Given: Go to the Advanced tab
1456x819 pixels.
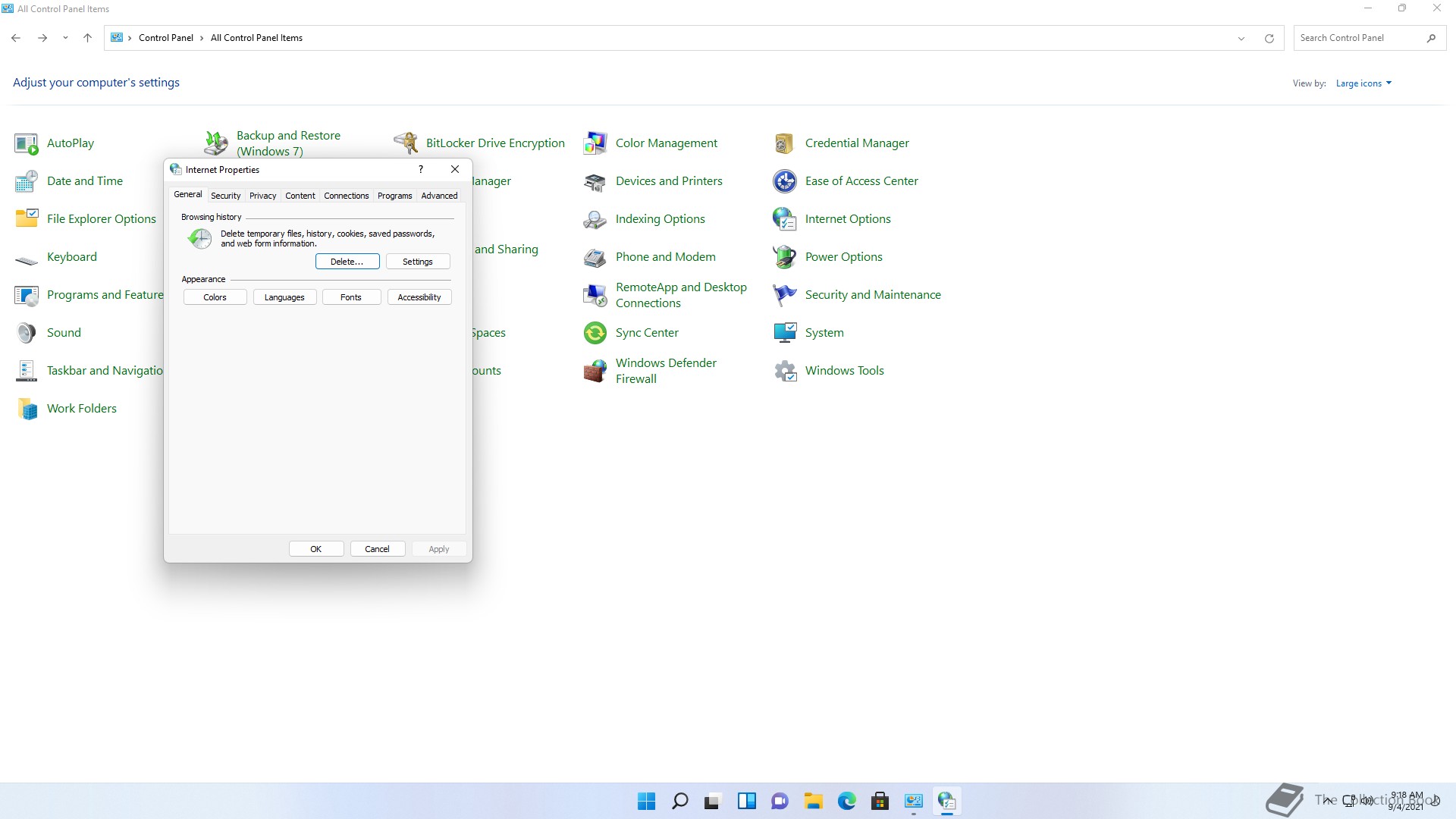Looking at the screenshot, I should coord(439,196).
